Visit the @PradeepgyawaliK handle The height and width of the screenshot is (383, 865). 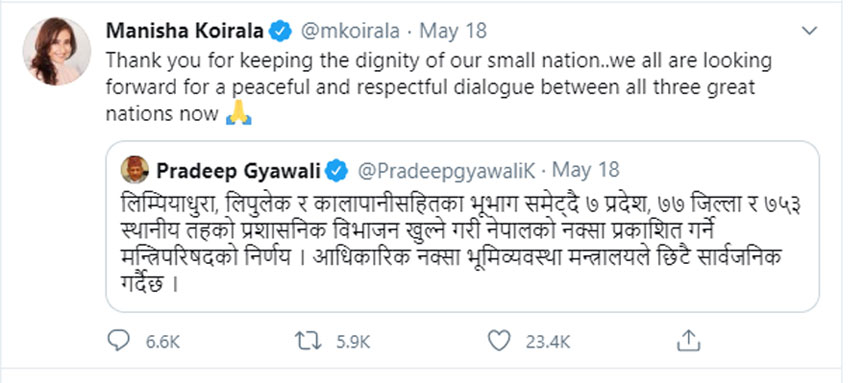[447, 171]
